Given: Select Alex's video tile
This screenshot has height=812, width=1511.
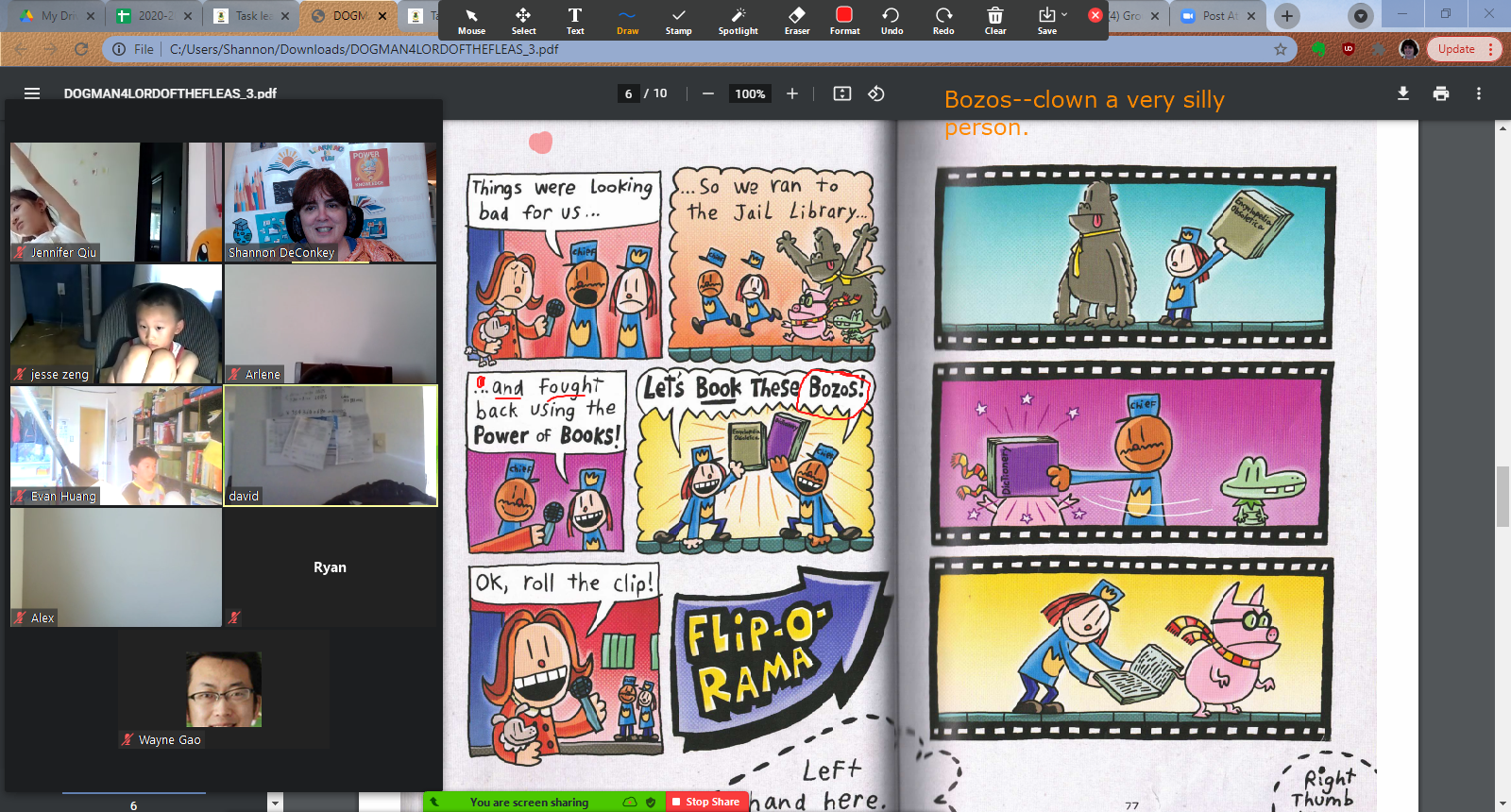Looking at the screenshot, I should pos(116,567).
